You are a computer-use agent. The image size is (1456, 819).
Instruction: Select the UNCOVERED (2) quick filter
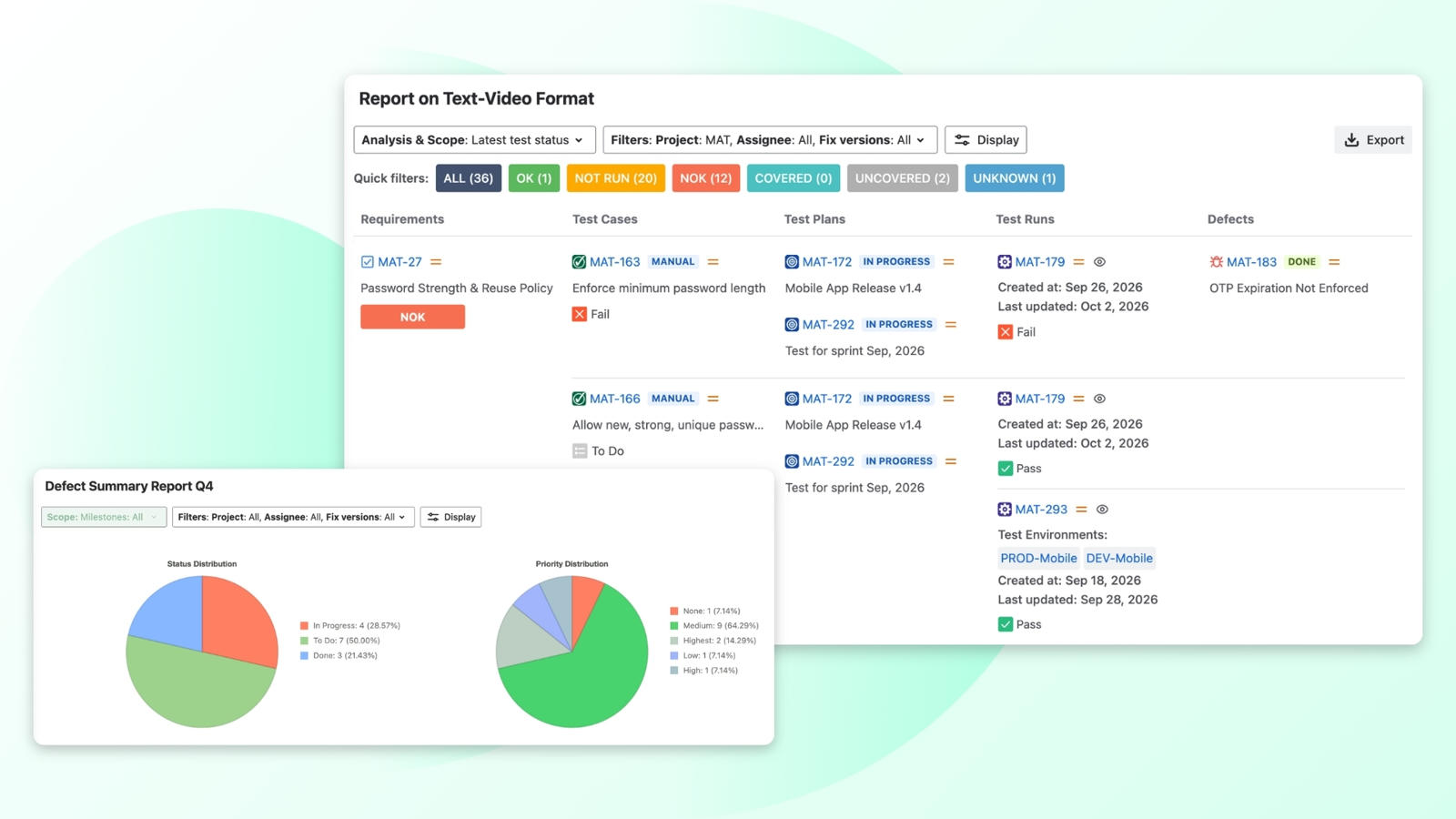pyautogui.click(x=903, y=178)
